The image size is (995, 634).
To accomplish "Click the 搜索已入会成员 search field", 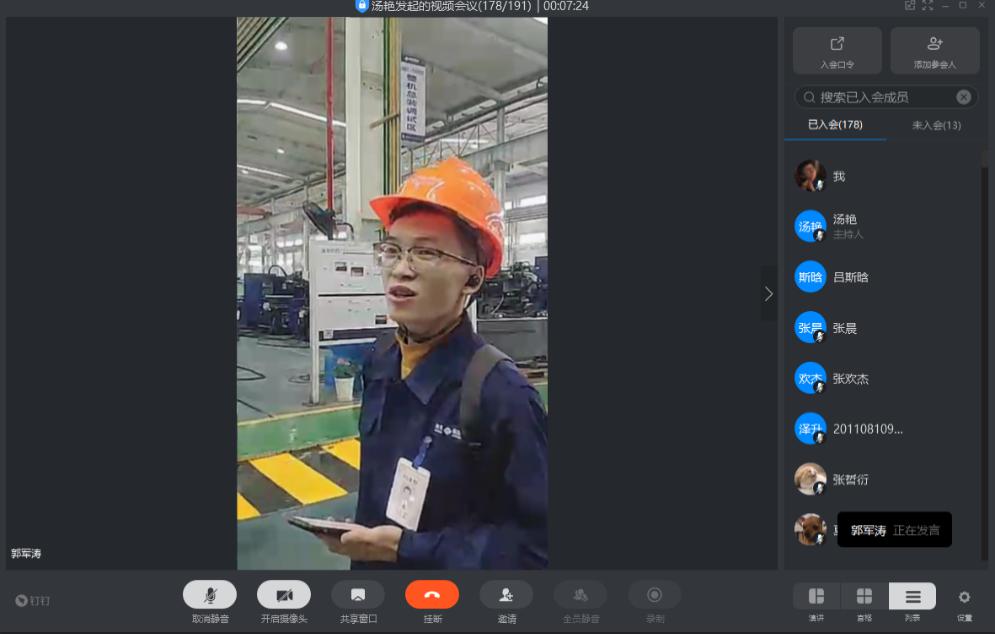I will pyautogui.click(x=878, y=97).
